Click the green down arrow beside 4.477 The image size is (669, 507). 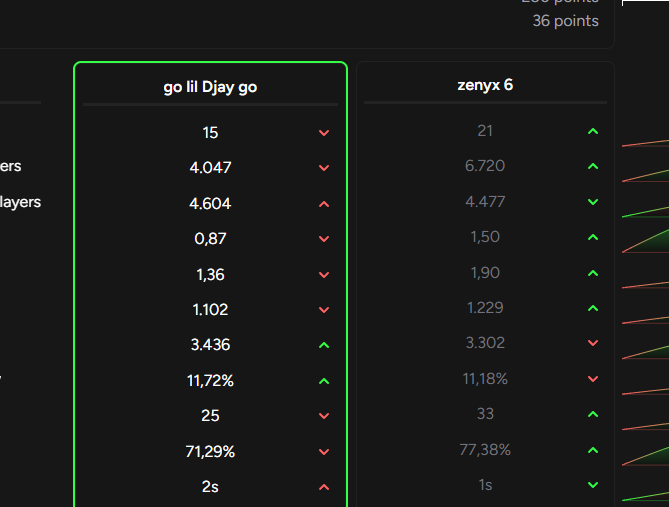pos(593,202)
